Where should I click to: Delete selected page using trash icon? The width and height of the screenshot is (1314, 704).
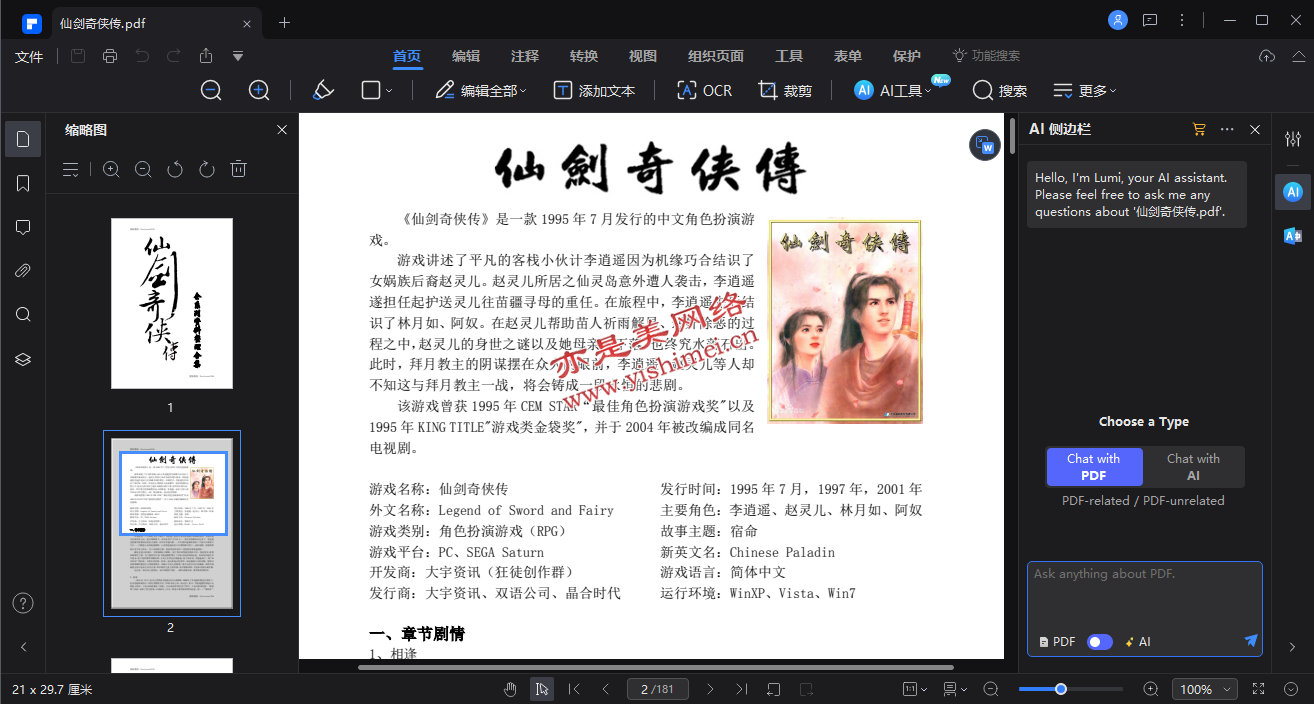(x=238, y=170)
